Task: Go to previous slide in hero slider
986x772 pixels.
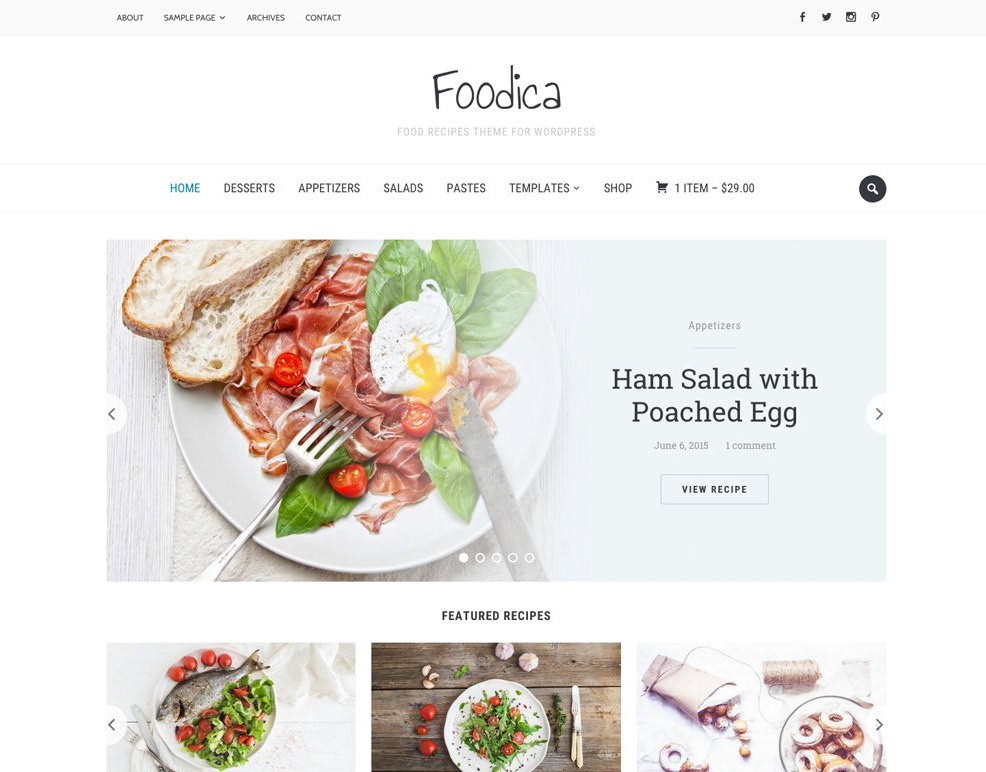Action: click(x=113, y=414)
